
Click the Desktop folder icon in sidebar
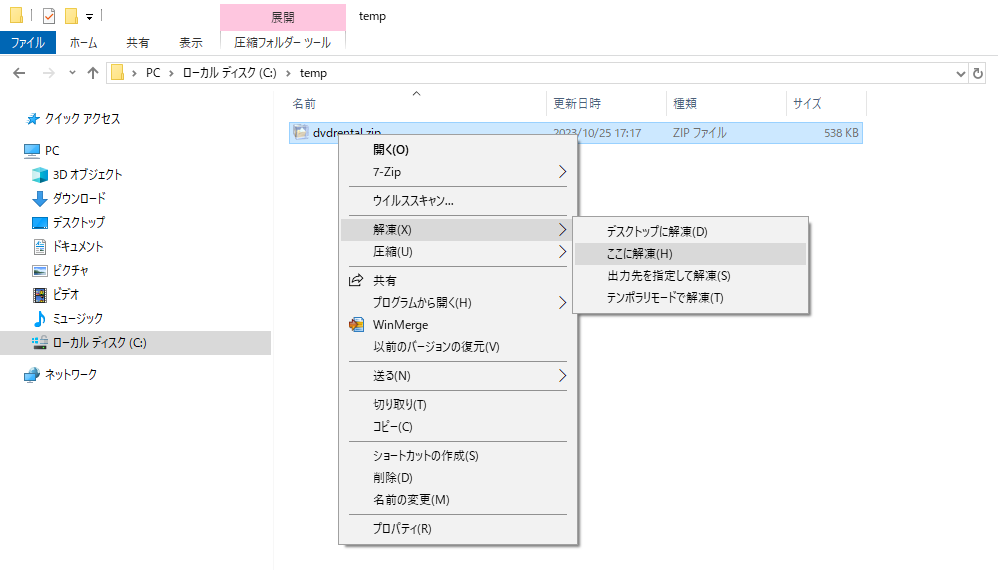coord(39,223)
